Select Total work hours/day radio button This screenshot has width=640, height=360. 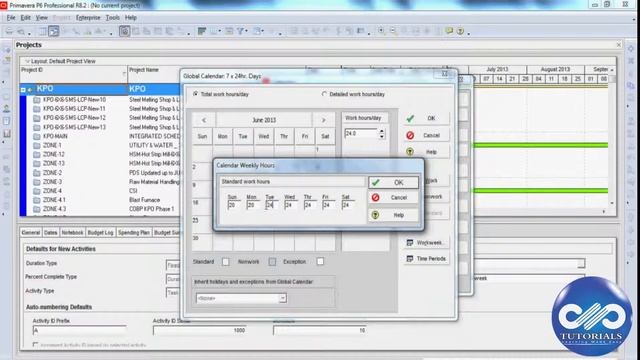(196, 94)
